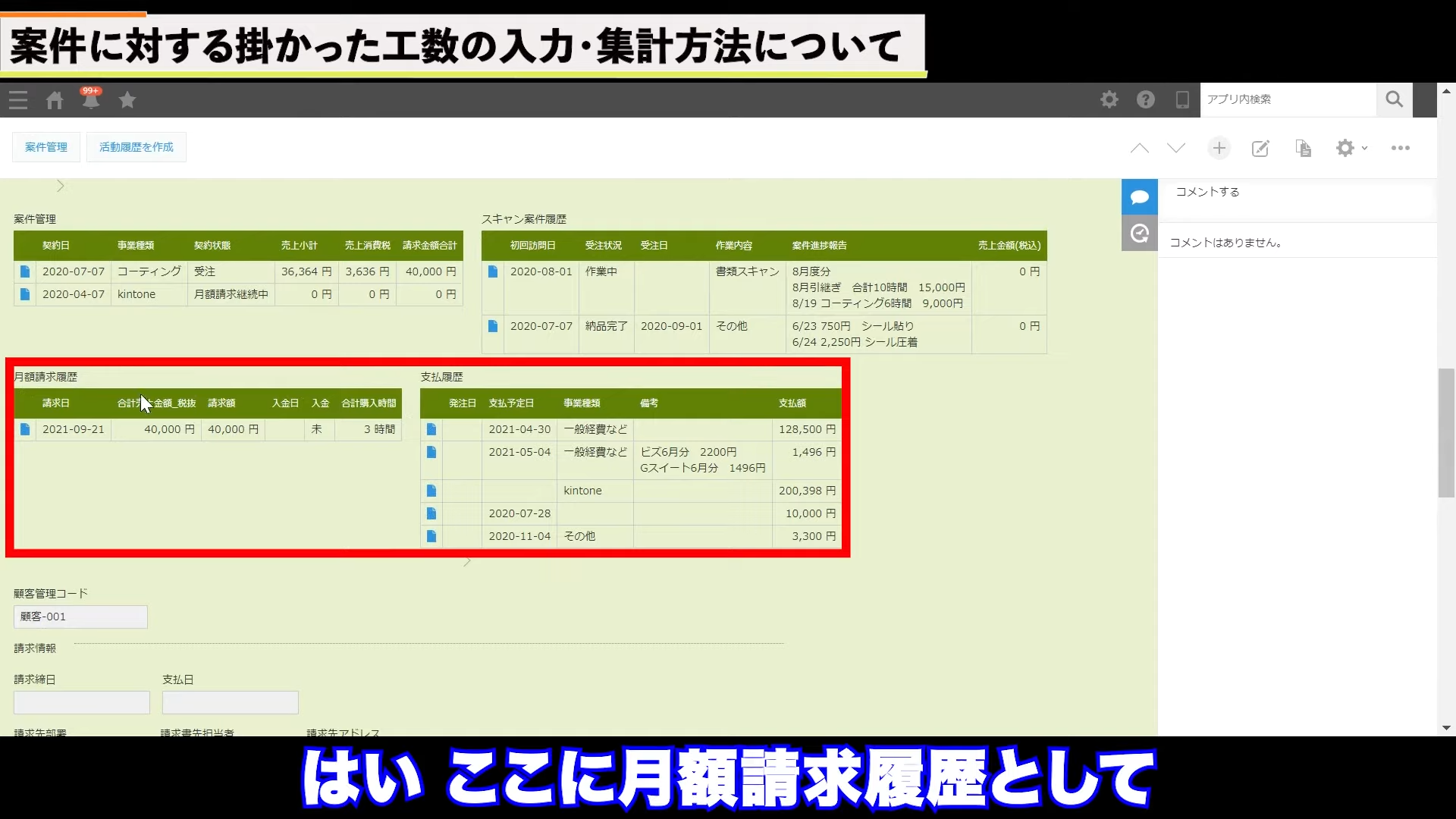Screen dimensions: 1456x819
Task: Click the 案件管理 button
Action: pos(46,147)
